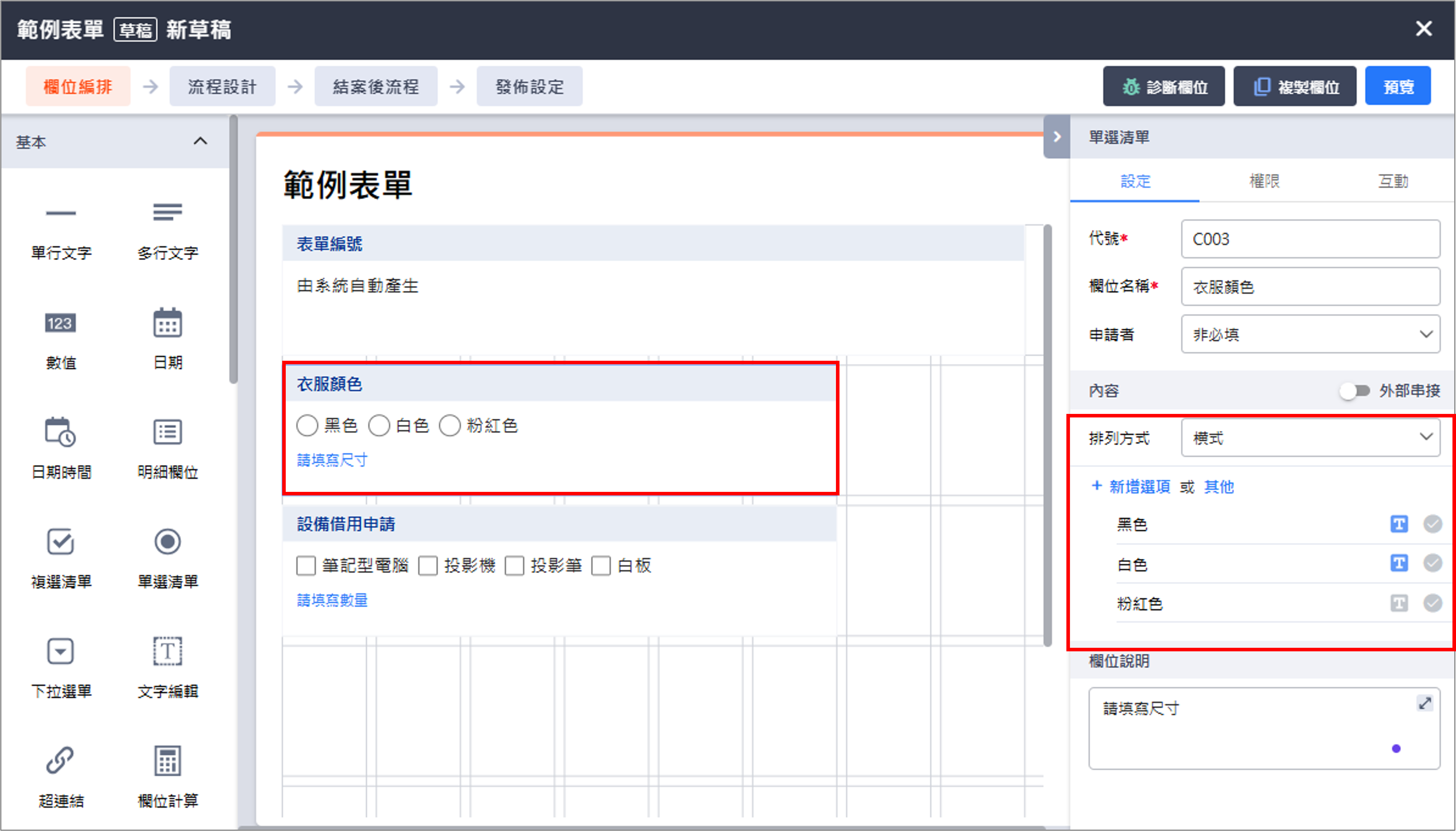Expand the 欄位說明 text area icon

[x=1424, y=703]
